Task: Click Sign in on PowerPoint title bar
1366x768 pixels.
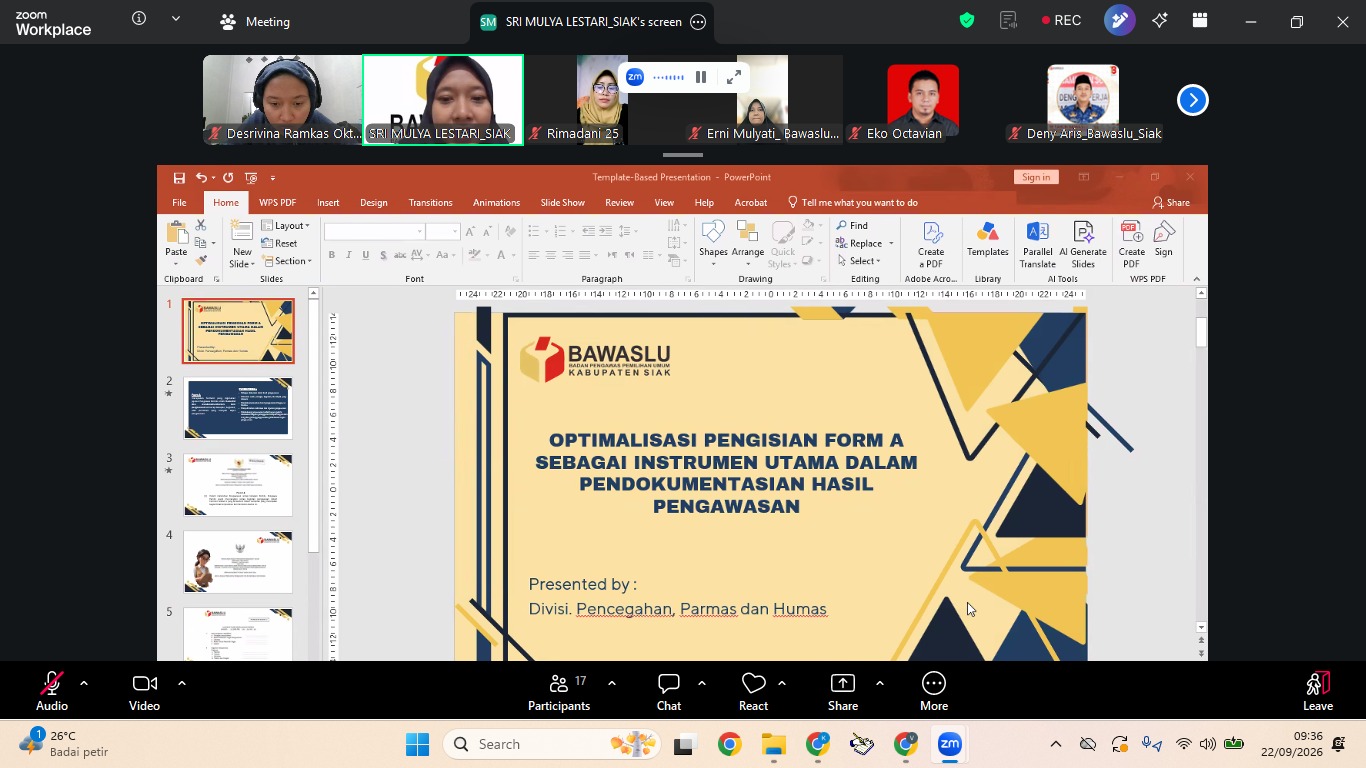Action: point(1036,177)
